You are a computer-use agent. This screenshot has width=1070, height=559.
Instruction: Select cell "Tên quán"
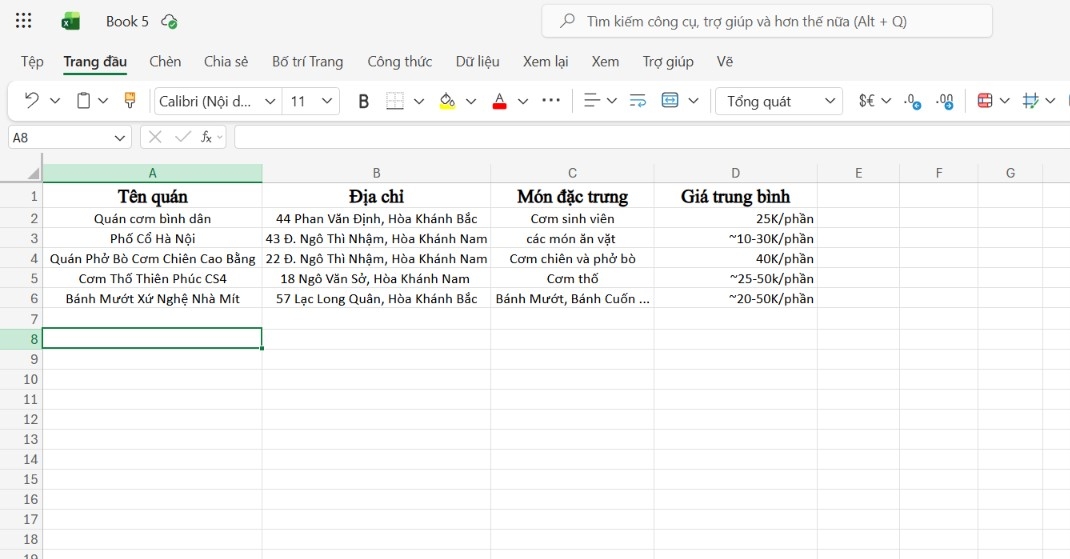click(x=152, y=197)
